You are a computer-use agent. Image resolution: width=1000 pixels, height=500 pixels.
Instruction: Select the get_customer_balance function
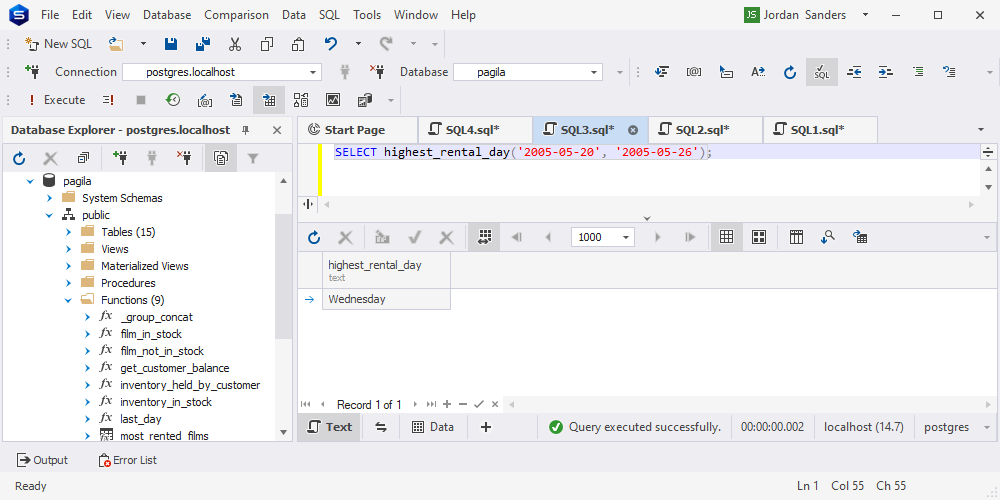tap(175, 368)
